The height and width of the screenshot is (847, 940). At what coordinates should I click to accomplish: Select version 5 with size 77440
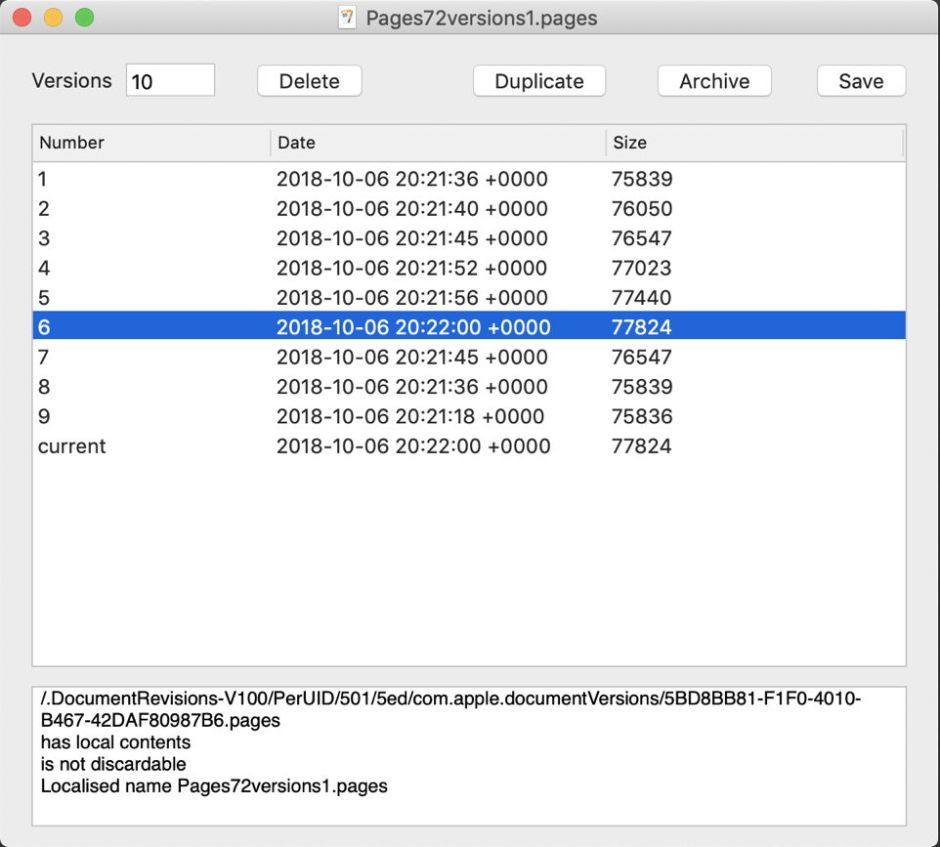[468, 298]
